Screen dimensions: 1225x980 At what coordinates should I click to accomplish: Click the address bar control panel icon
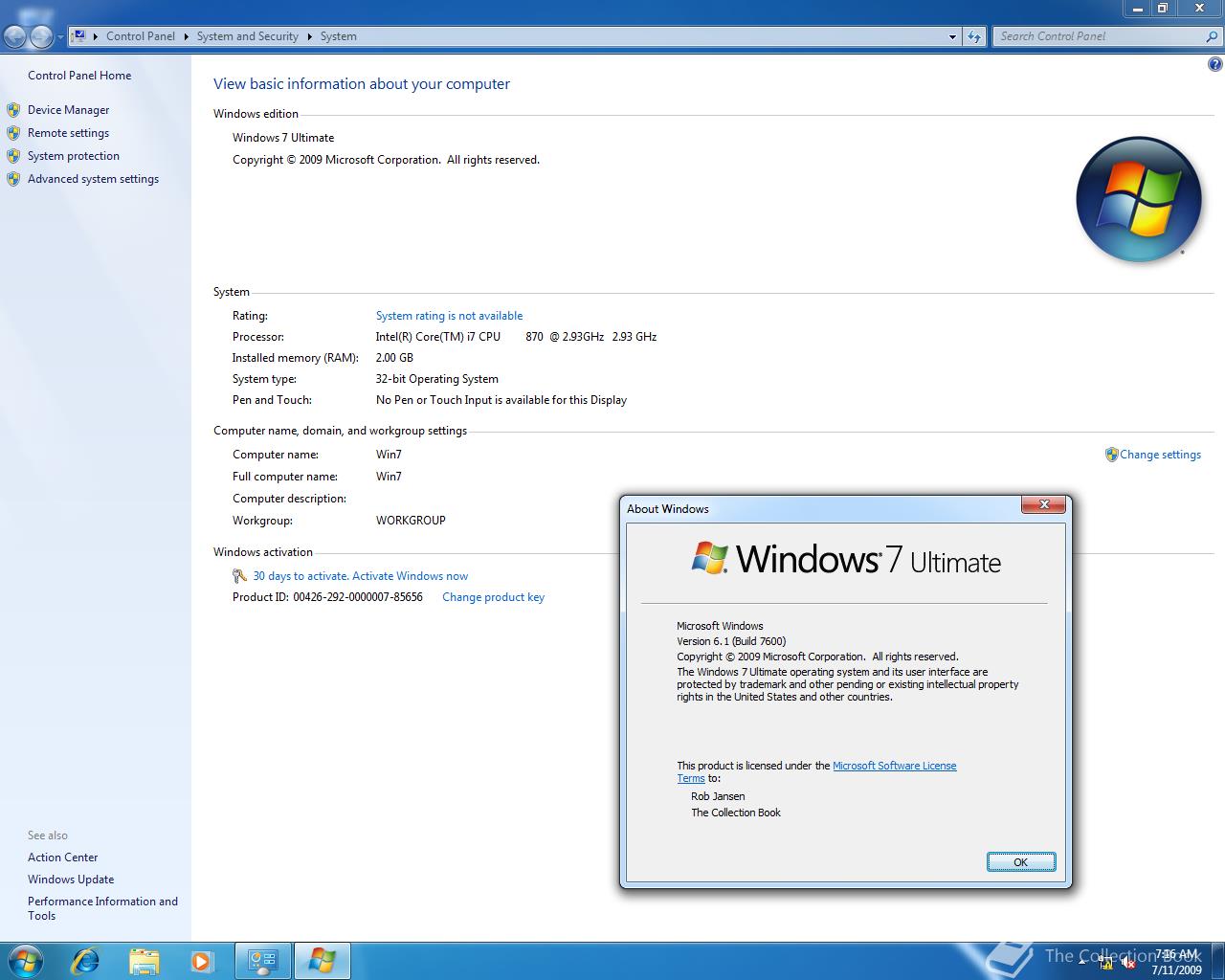click(79, 36)
